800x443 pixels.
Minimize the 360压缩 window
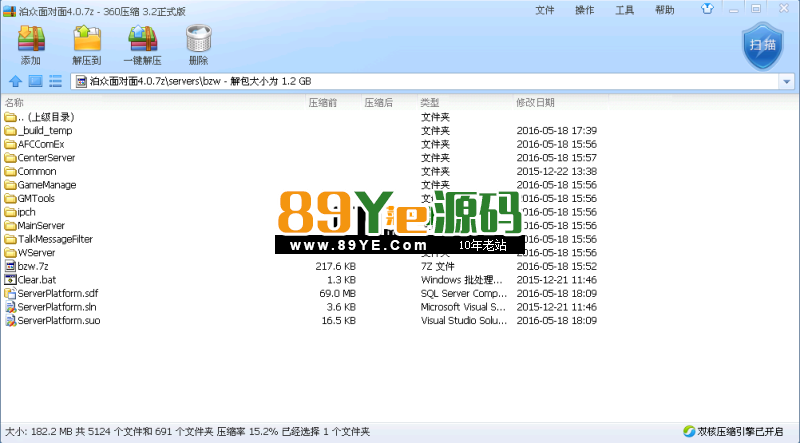734,9
